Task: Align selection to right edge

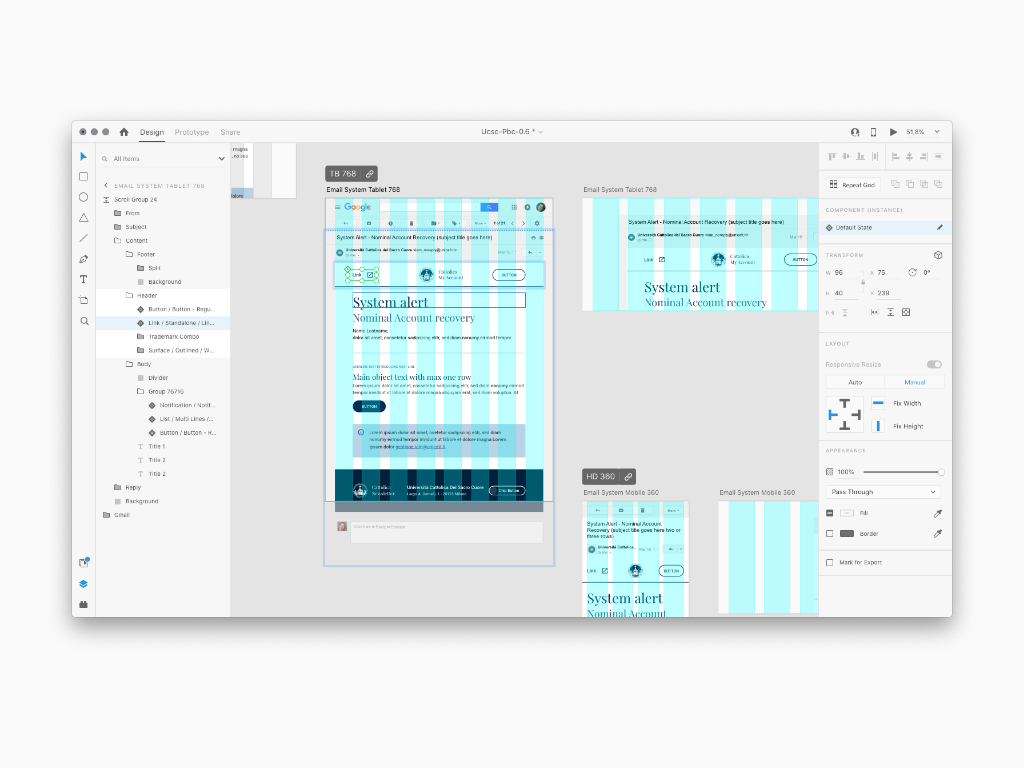Action: click(x=923, y=157)
